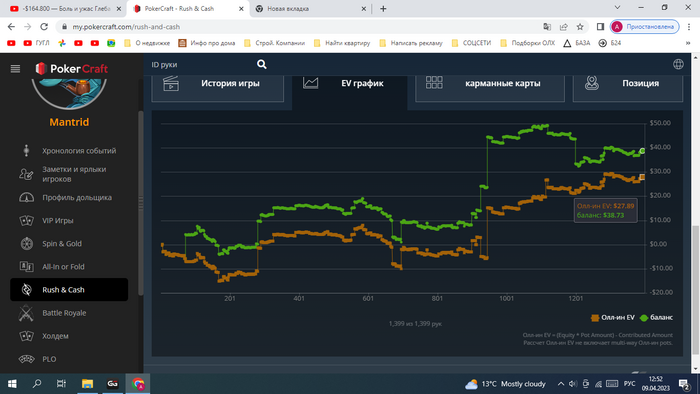Viewport: 700px width, 394px height.
Task: Click the Mantrid profile avatar
Action: coord(69,93)
